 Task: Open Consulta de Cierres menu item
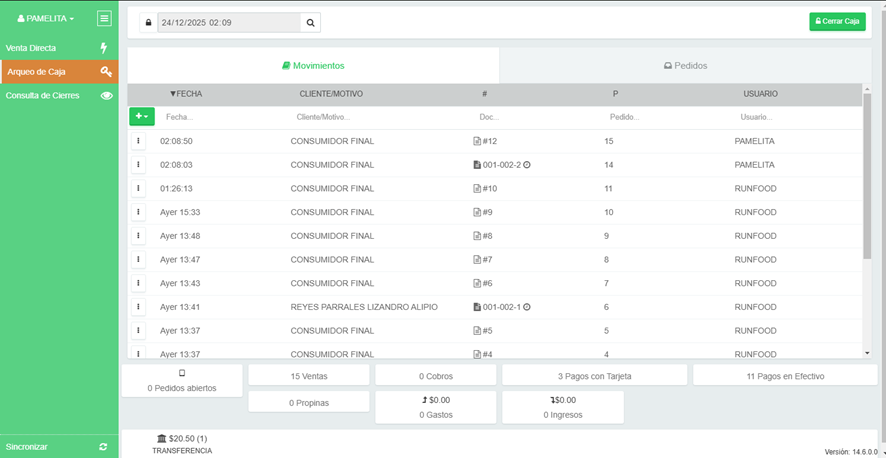point(59,95)
